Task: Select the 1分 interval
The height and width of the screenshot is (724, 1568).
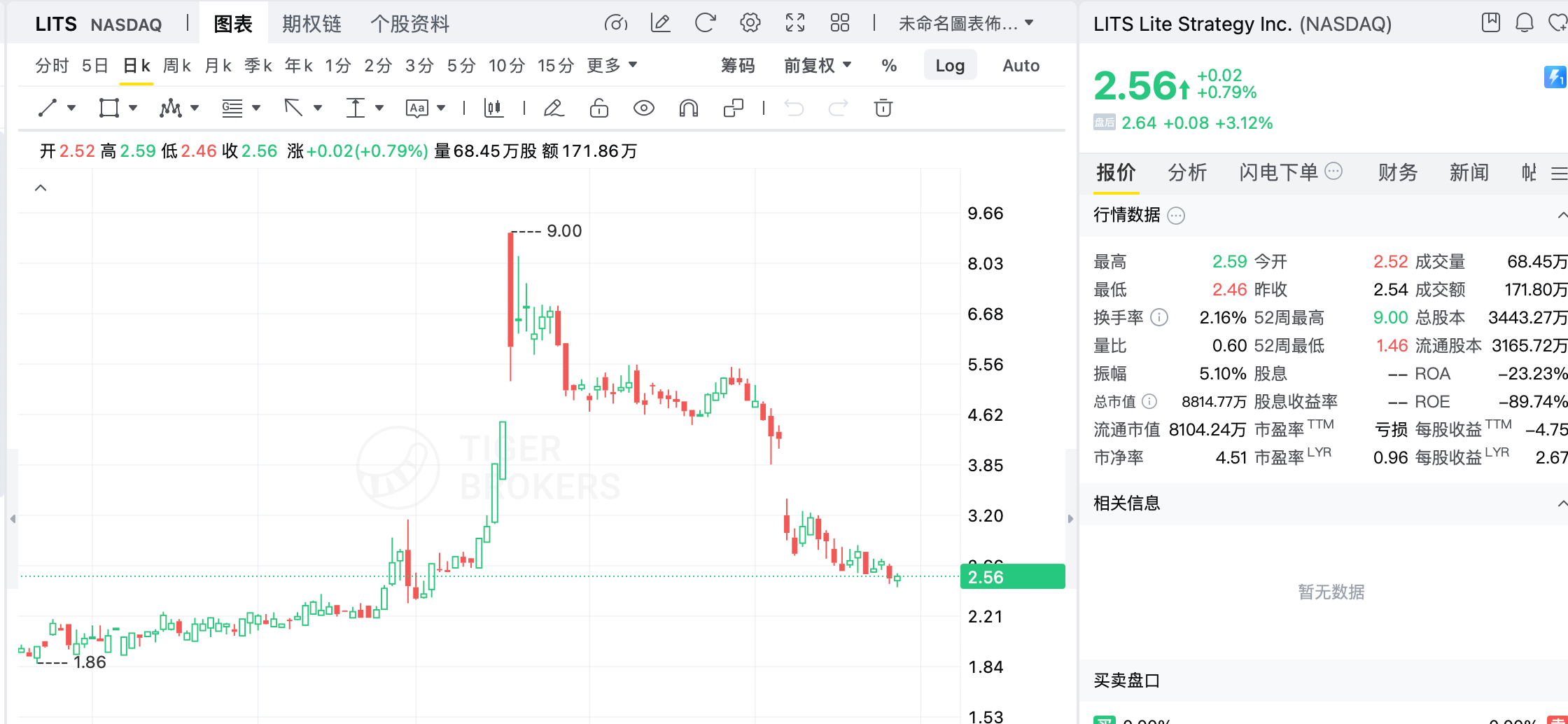Action: pyautogui.click(x=338, y=66)
